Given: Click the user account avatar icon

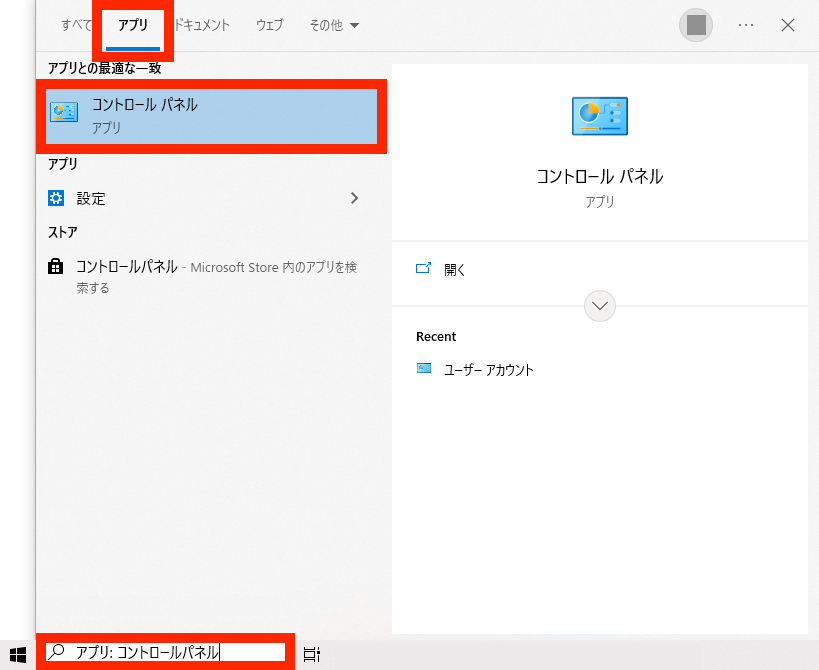Looking at the screenshot, I should 696,25.
